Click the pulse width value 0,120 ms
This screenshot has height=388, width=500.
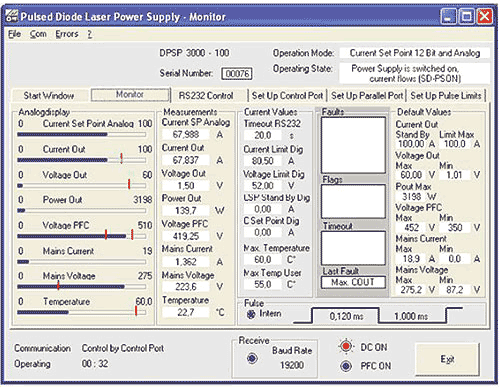pyautogui.click(x=346, y=316)
